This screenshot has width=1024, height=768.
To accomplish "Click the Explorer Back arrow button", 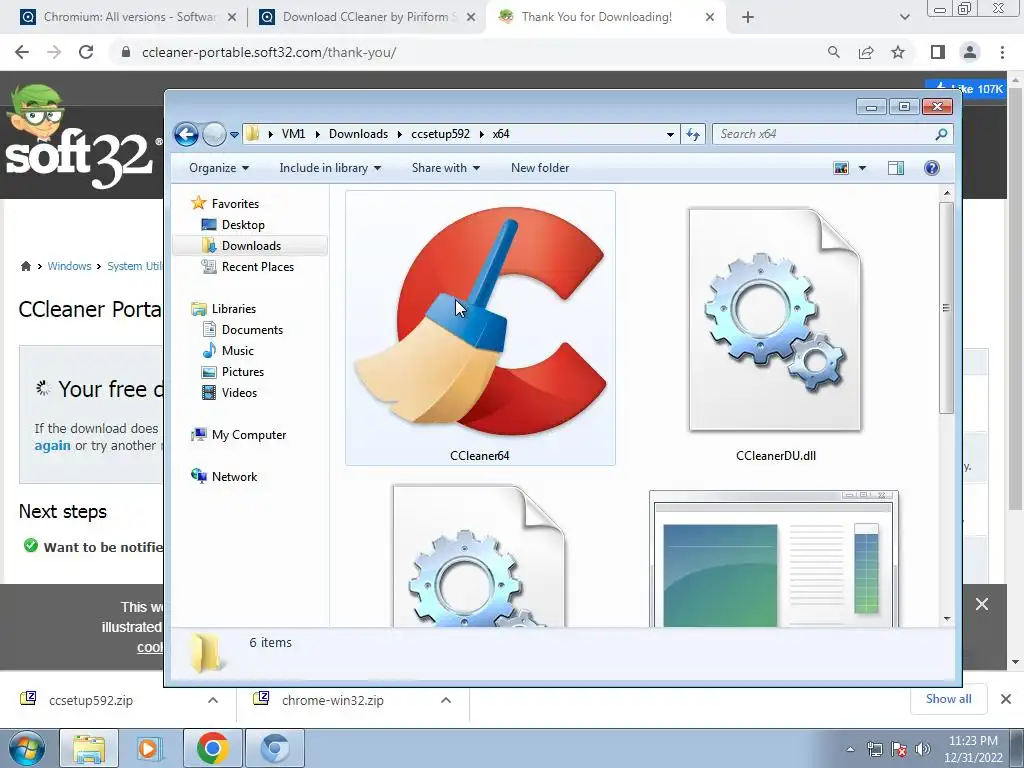I will (186, 135).
